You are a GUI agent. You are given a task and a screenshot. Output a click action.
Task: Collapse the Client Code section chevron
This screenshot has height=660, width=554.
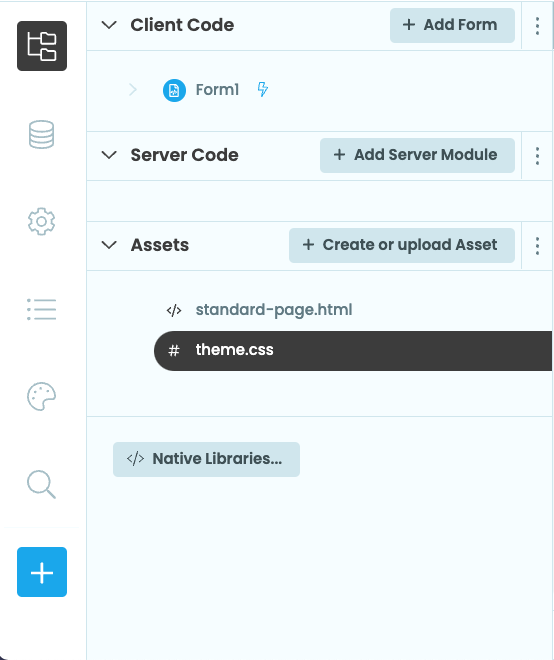coord(109,25)
